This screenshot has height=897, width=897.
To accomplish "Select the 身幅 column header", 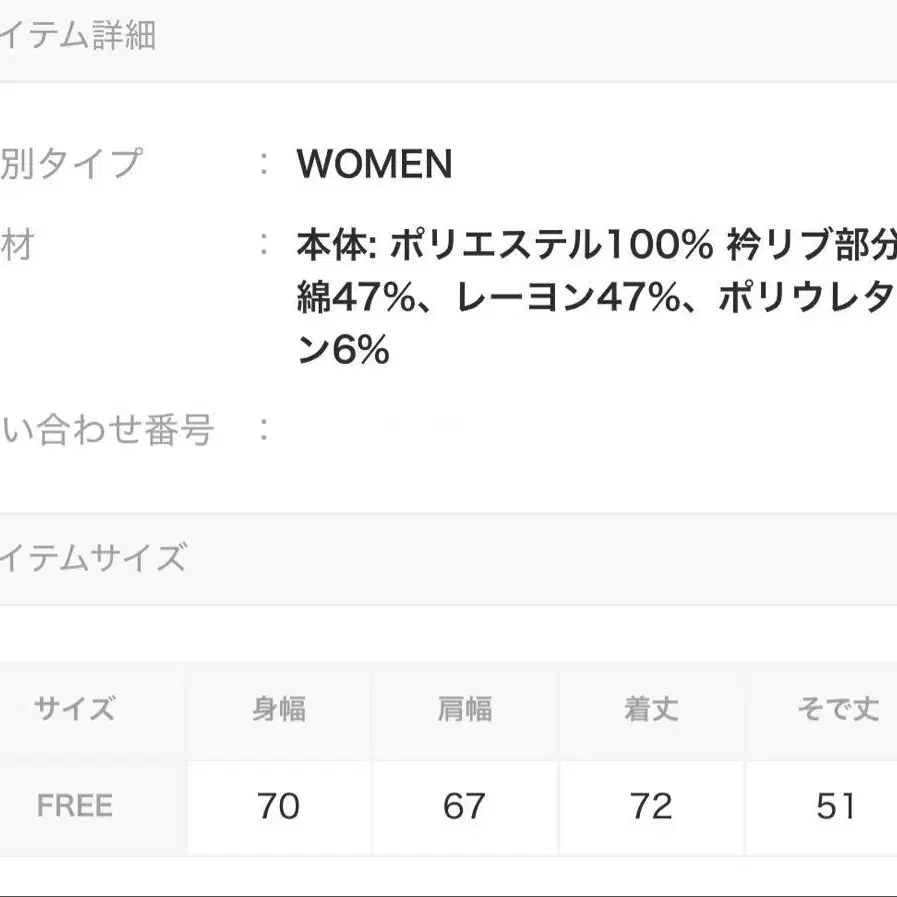I will [x=278, y=709].
